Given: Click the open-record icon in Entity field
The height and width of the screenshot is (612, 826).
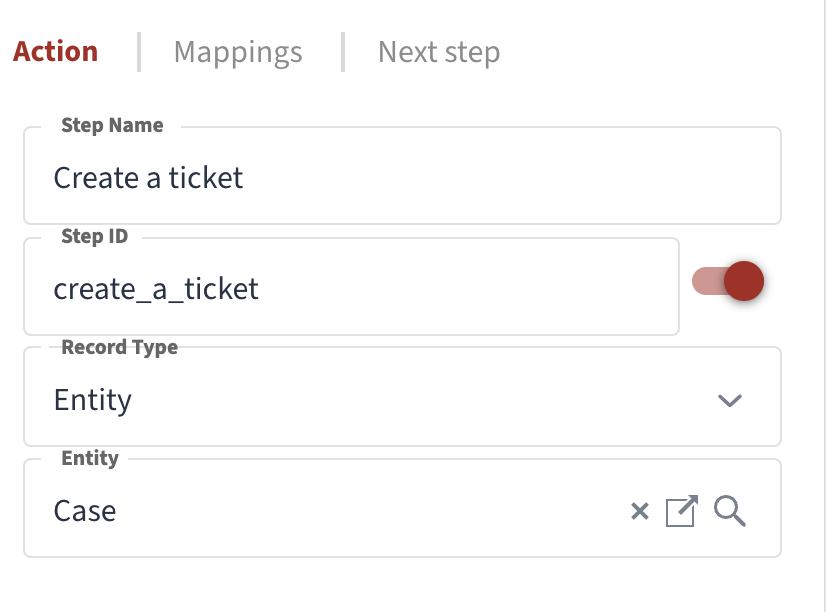Looking at the screenshot, I should click(x=681, y=511).
